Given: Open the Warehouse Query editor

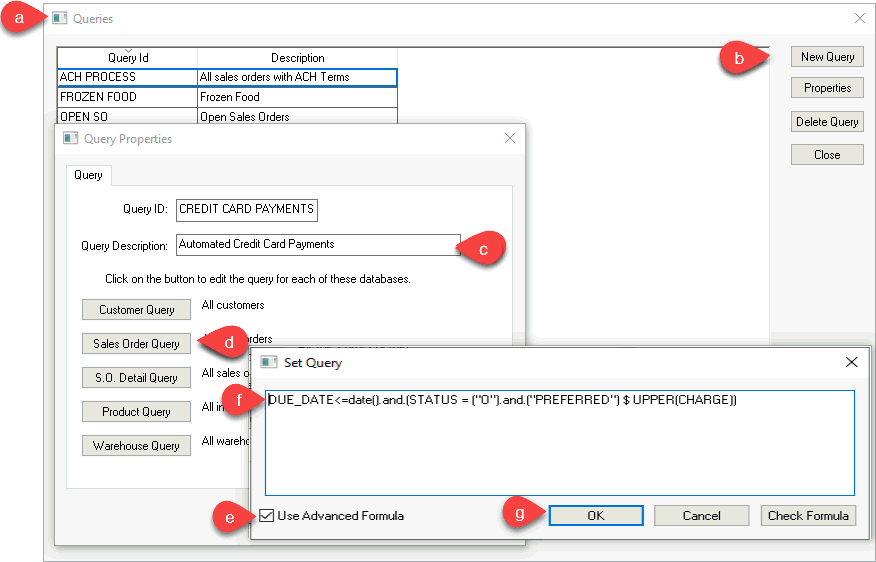Looking at the screenshot, I should point(136,446).
